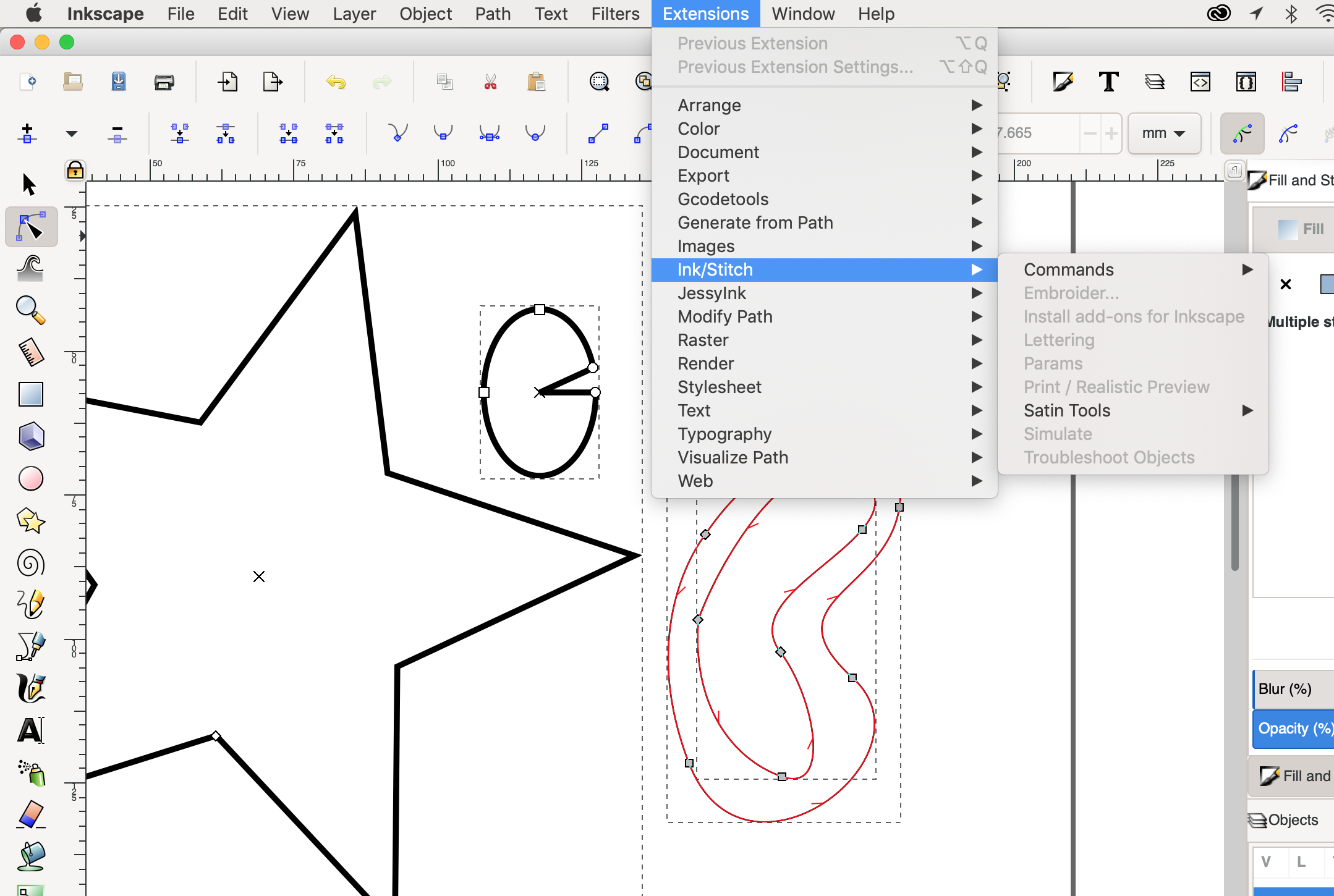Open the Fill and Stroke dialog icon

(1063, 82)
